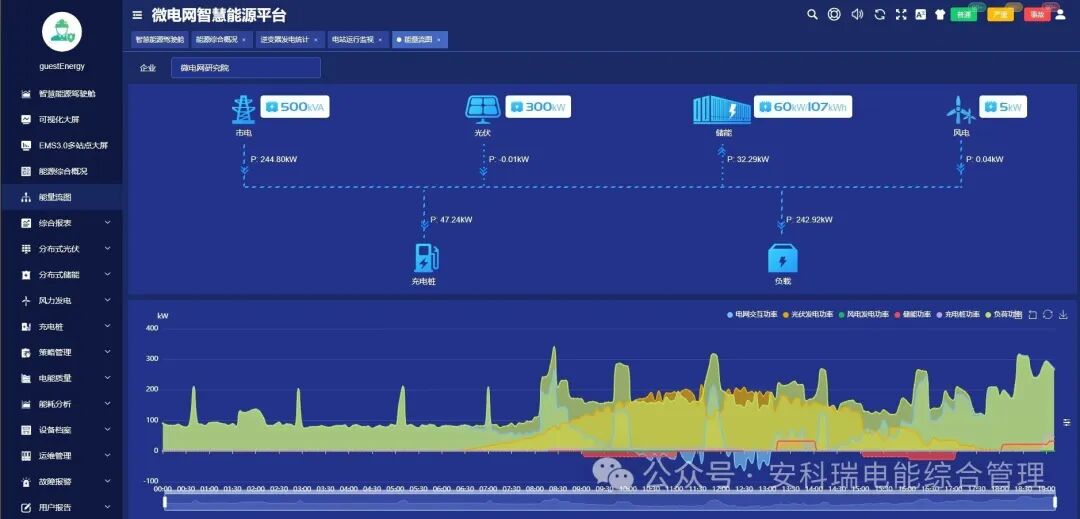Click the red 事故 alarm button
Image resolution: width=1080 pixels, height=519 pixels.
[1037, 14]
